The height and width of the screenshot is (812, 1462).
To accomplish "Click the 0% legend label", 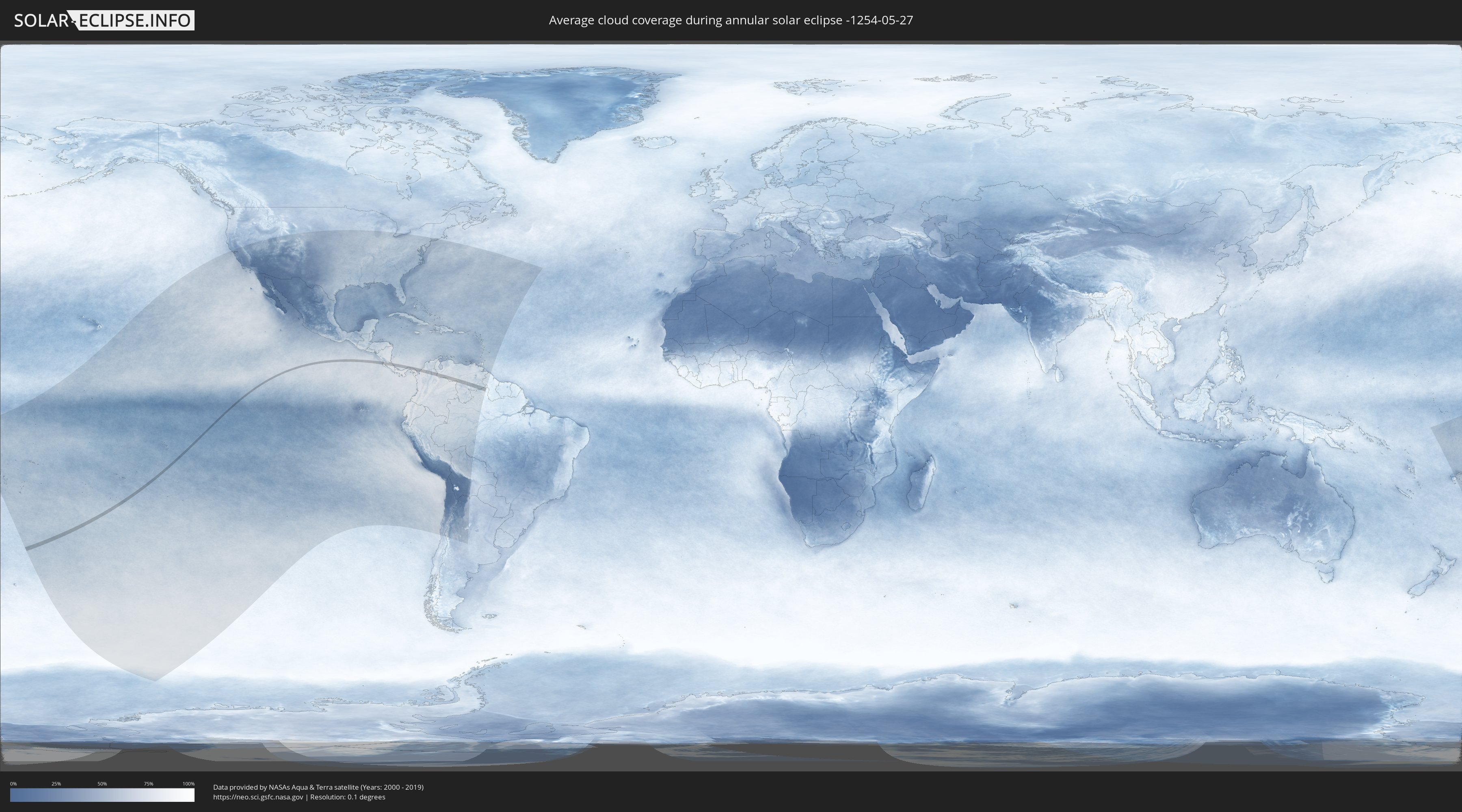I will click(14, 784).
